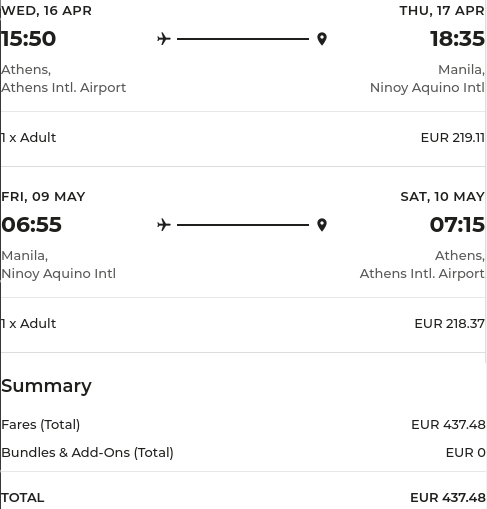Click the location pin on return flight
Screen dimensions: 487x509
click(322, 225)
